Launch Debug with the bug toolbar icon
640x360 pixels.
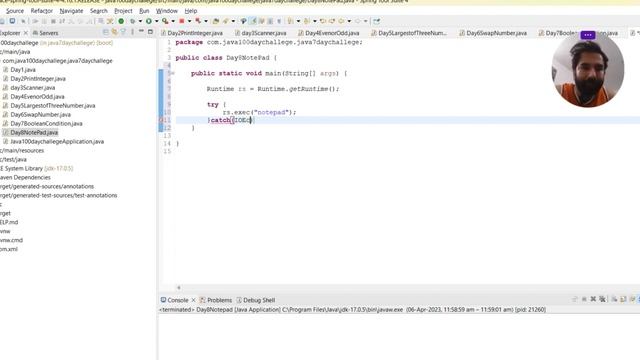(x=133, y=21)
